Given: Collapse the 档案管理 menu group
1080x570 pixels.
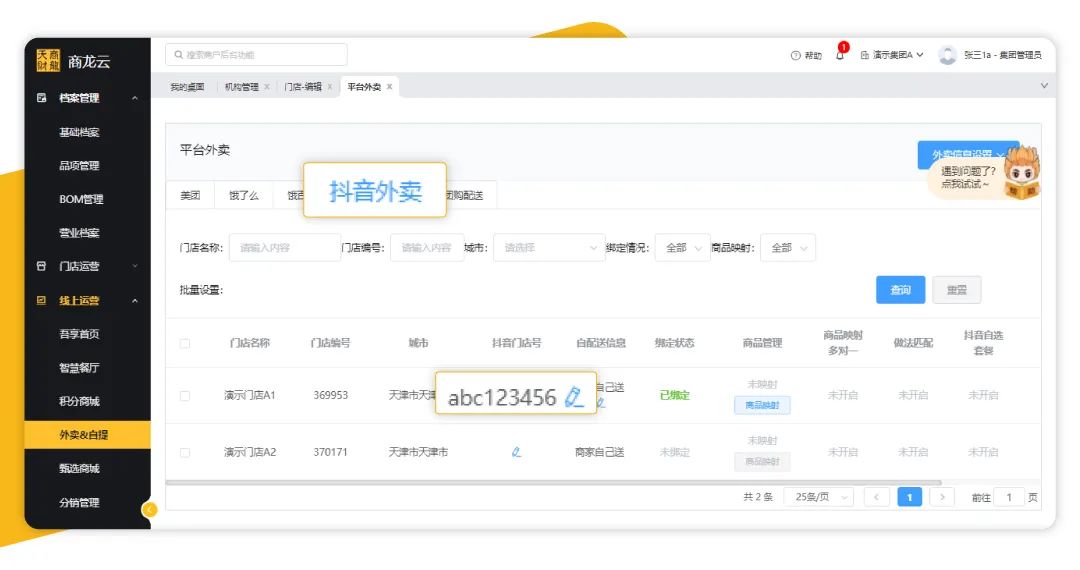Looking at the screenshot, I should tap(135, 98).
